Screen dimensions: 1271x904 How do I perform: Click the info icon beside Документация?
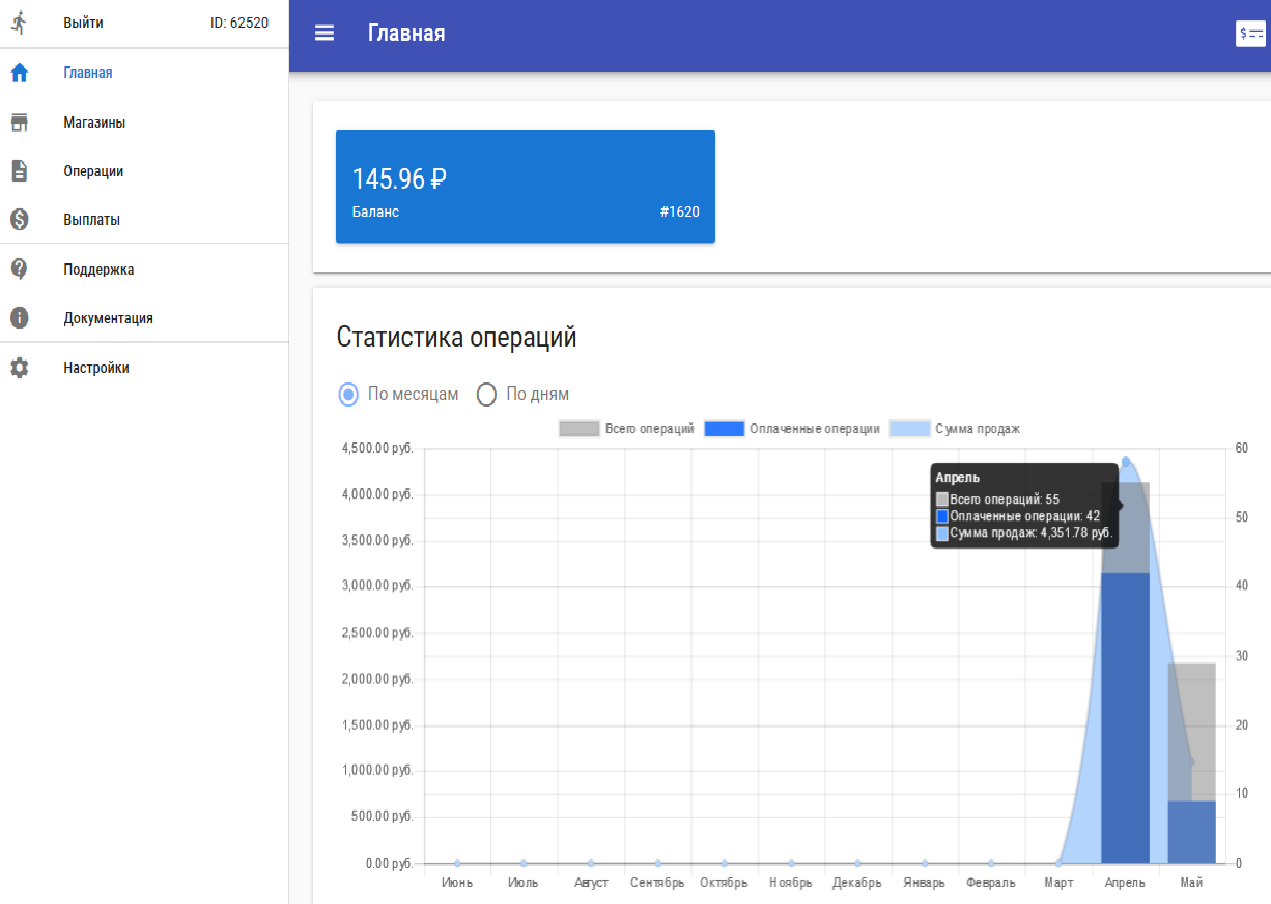[x=19, y=318]
